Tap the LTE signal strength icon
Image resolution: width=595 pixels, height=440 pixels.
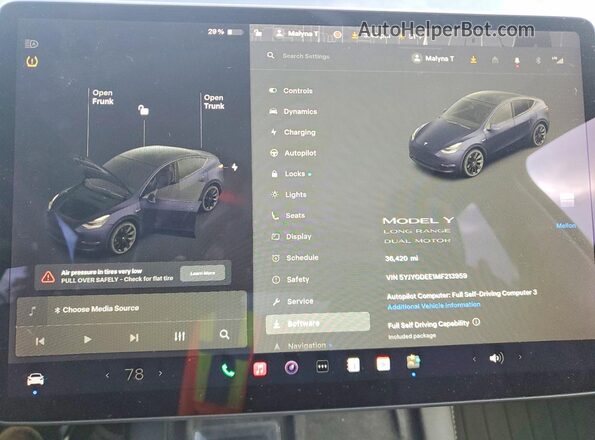pyautogui.click(x=557, y=60)
